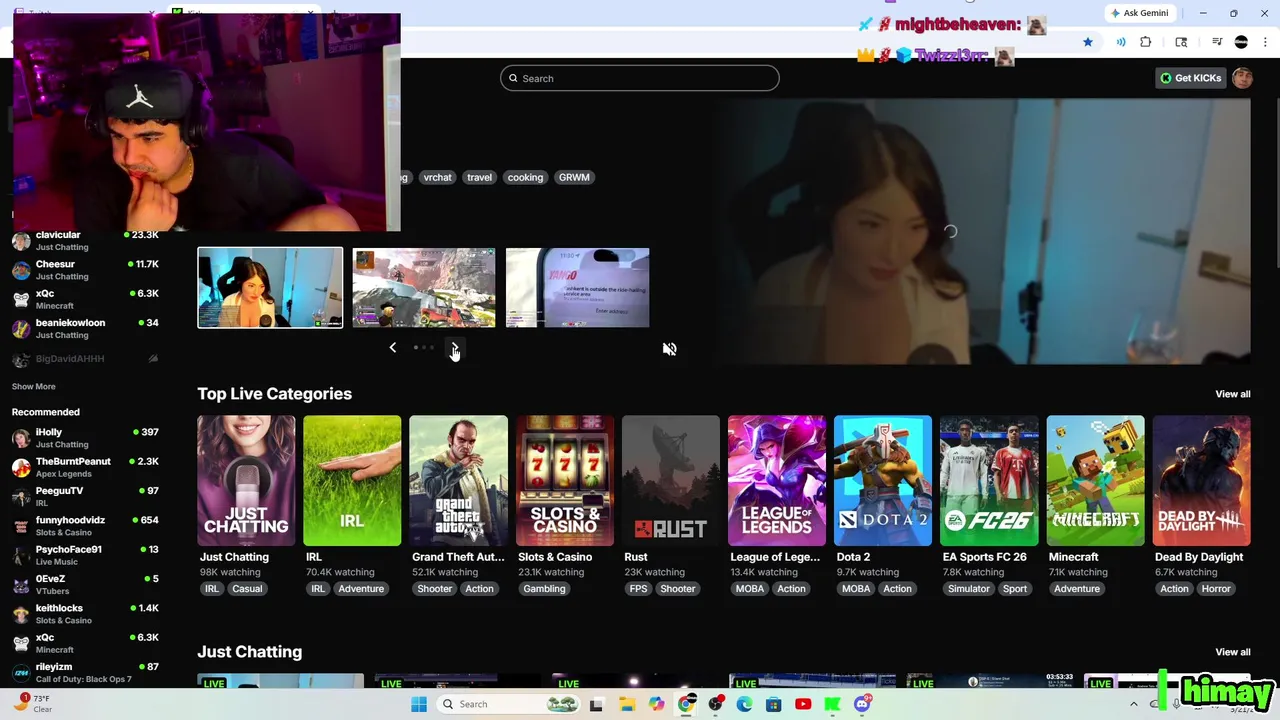This screenshot has width=1280, height=720.
Task: Open offline BigDavidAHHH channel in sidebar
Action: [85, 358]
